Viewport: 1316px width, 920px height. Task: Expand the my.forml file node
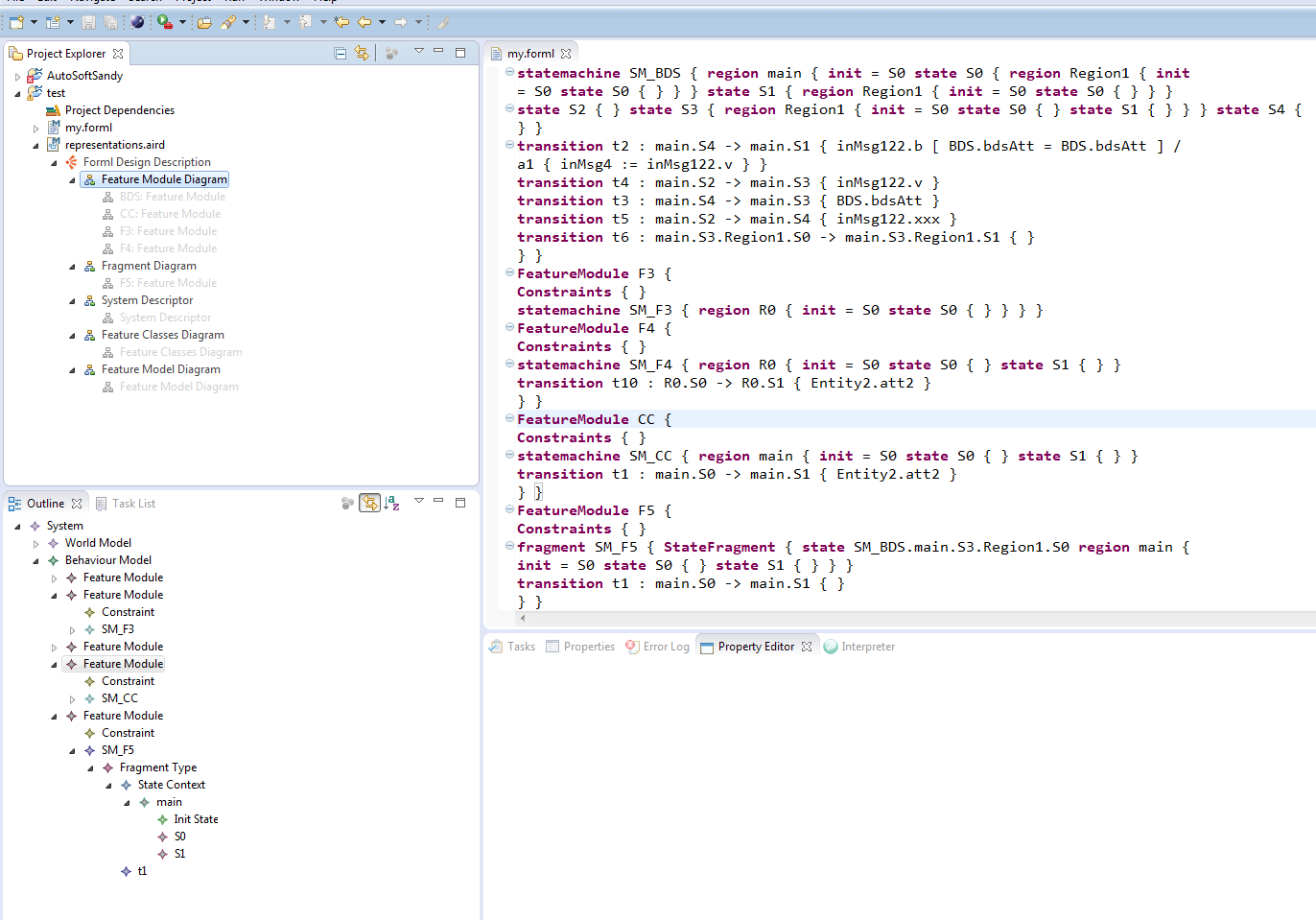(x=35, y=129)
